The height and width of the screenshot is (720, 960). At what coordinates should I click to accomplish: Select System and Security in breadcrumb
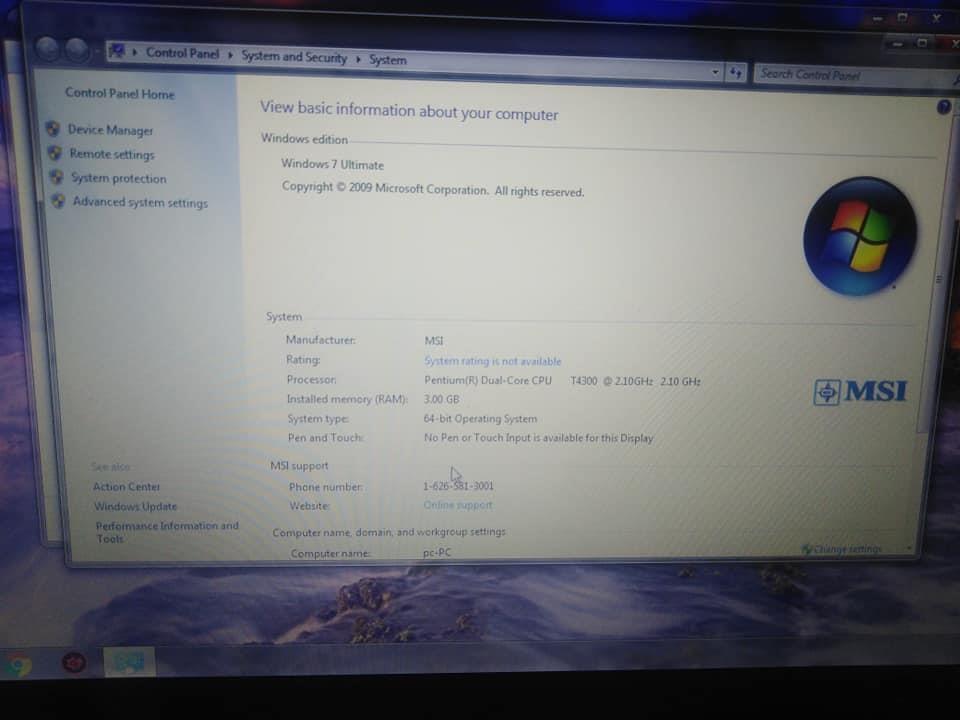pos(294,57)
